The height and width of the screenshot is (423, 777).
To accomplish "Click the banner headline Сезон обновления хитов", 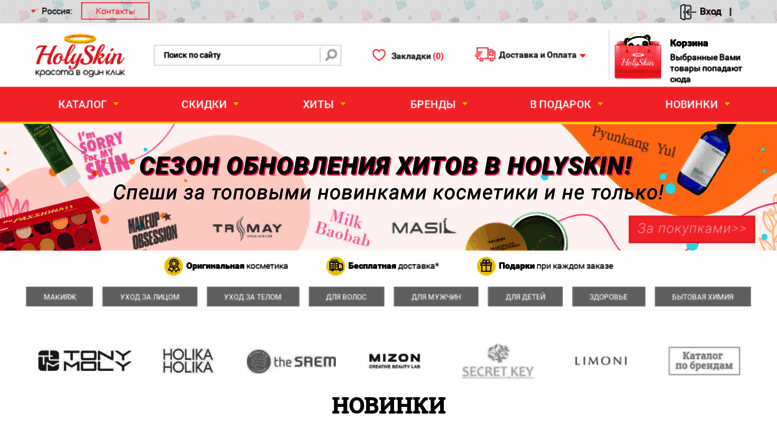I will click(386, 165).
